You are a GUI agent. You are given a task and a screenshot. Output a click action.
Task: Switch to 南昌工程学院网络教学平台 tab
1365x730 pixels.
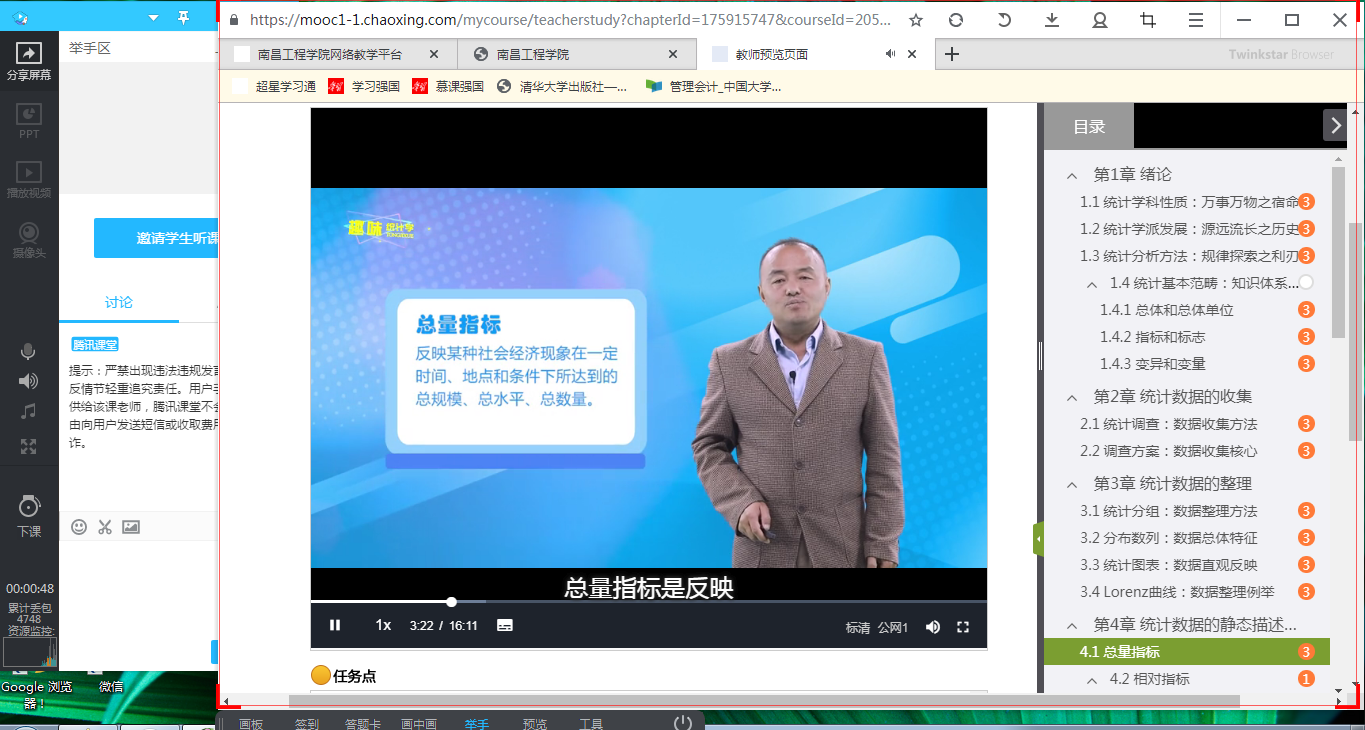330,55
